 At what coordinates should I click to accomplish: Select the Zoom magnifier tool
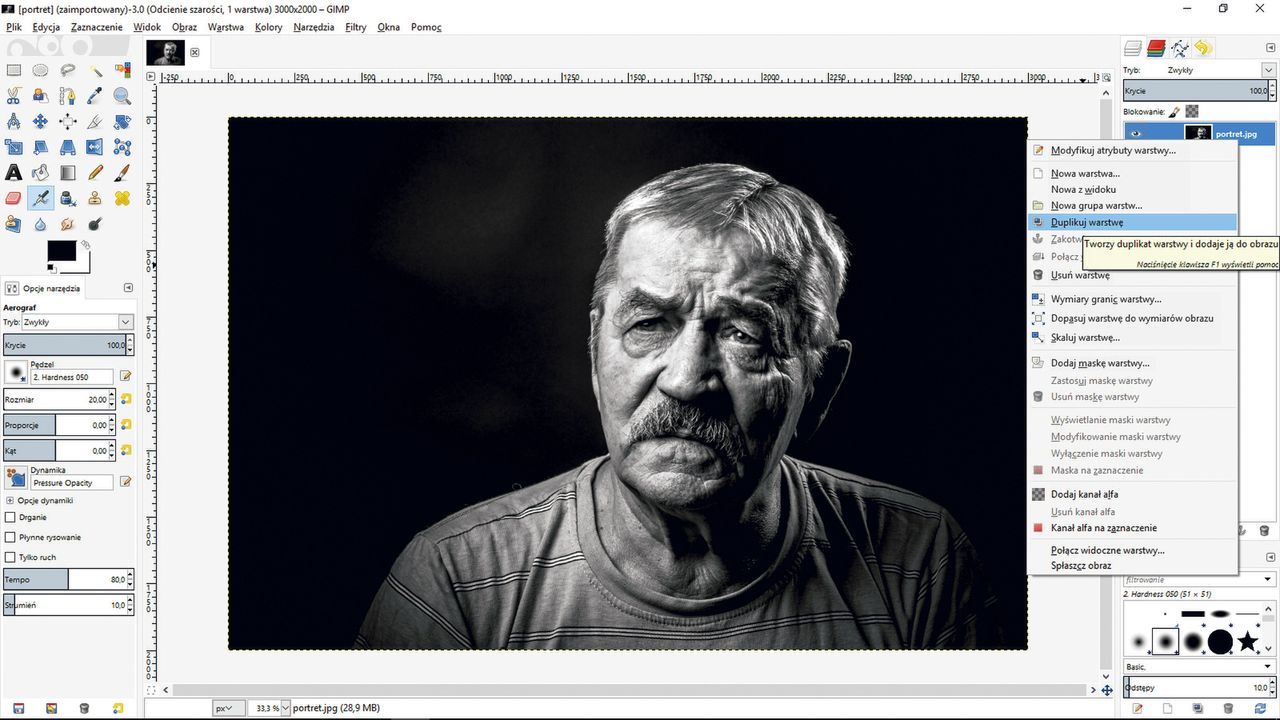click(x=122, y=96)
